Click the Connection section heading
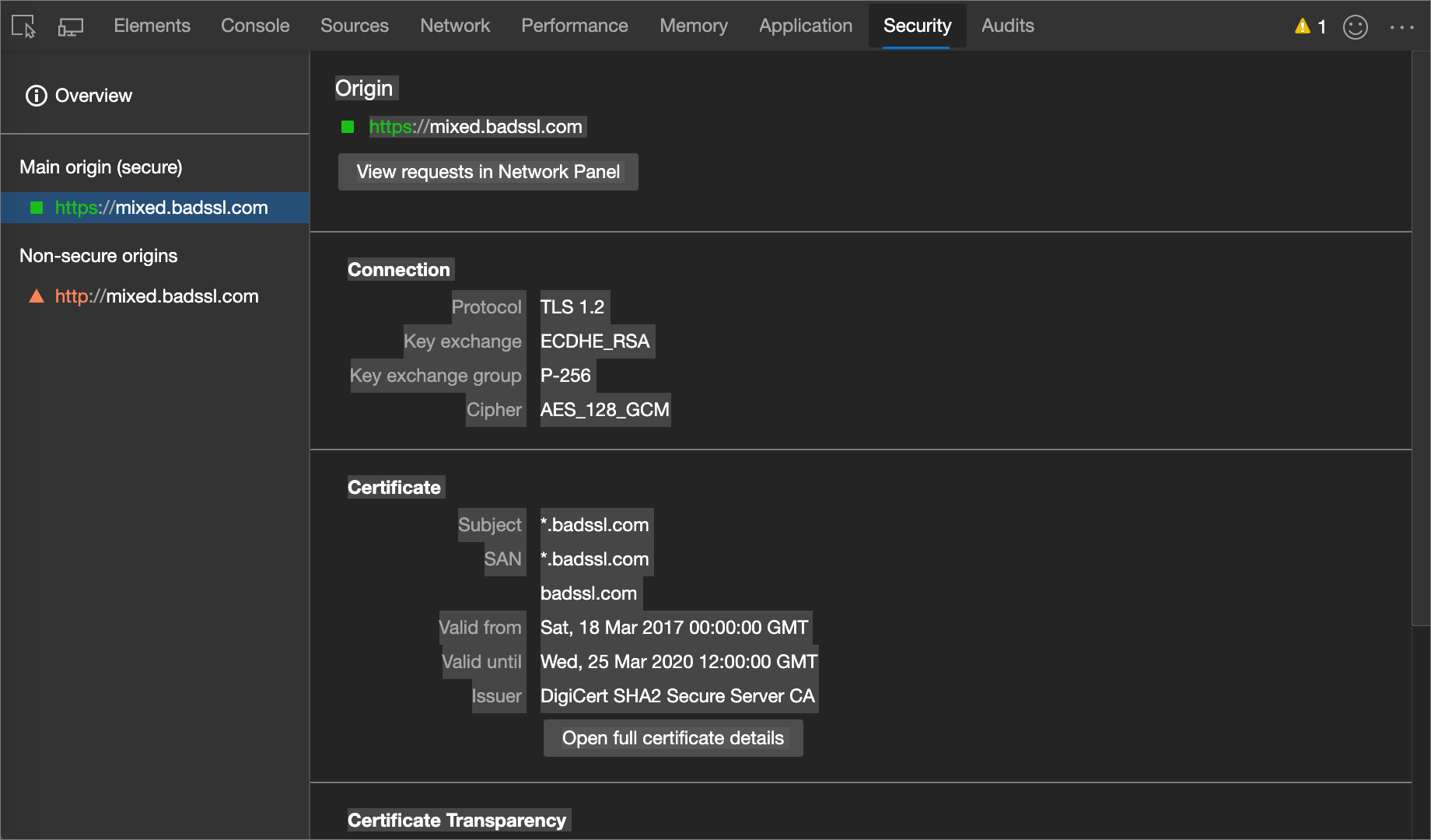Image resolution: width=1431 pixels, height=840 pixels. 399,270
